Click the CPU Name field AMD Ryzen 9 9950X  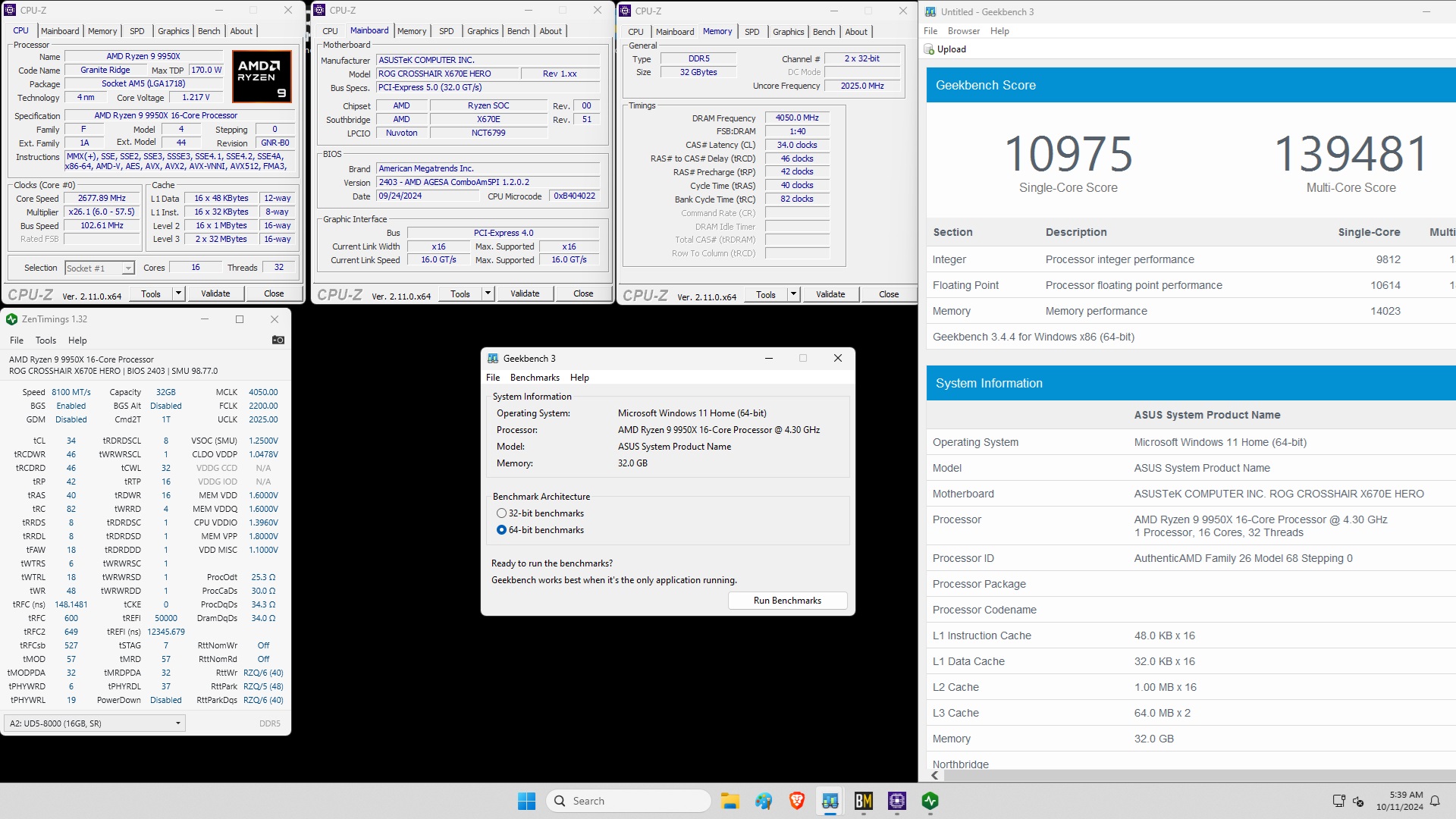[x=143, y=56]
